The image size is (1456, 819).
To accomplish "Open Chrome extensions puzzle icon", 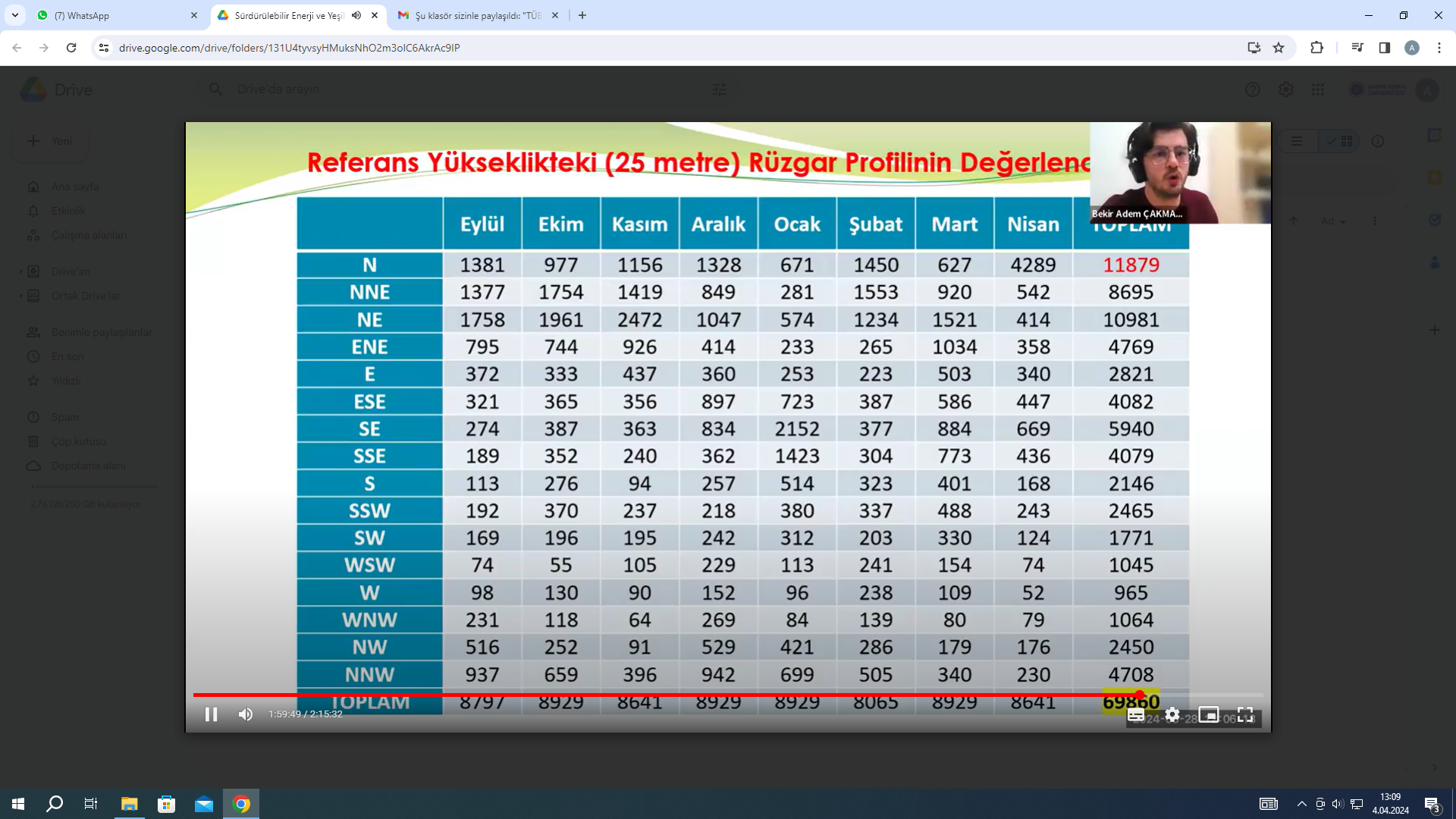I will click(x=1316, y=48).
